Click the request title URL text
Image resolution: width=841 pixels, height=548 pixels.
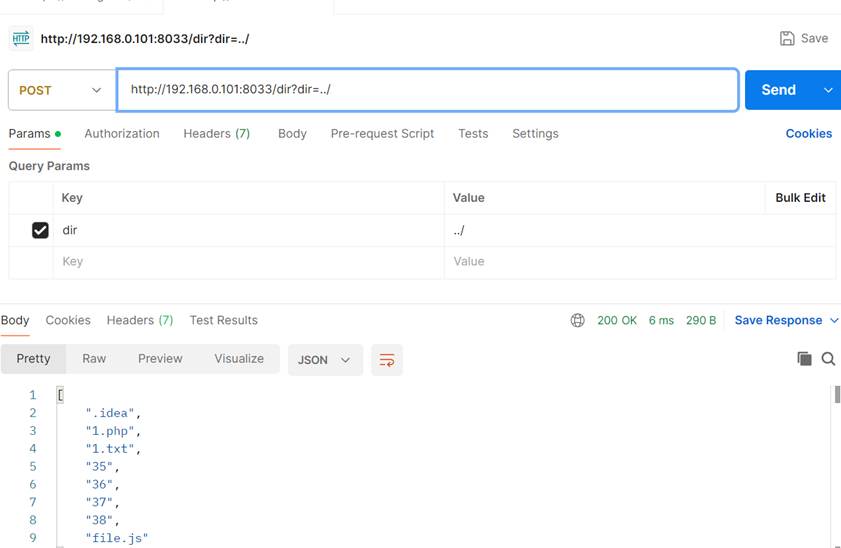(x=145, y=39)
